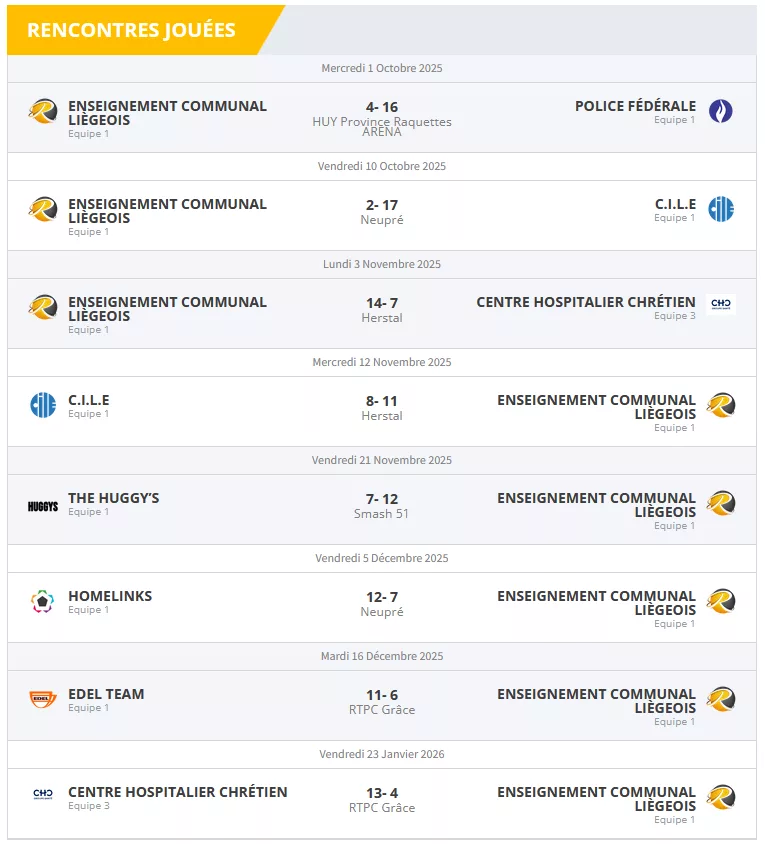Click Enseignement Communal Liégeois logo in 1 Octobre match
The width and height of the screenshot is (765, 844).
point(43,111)
